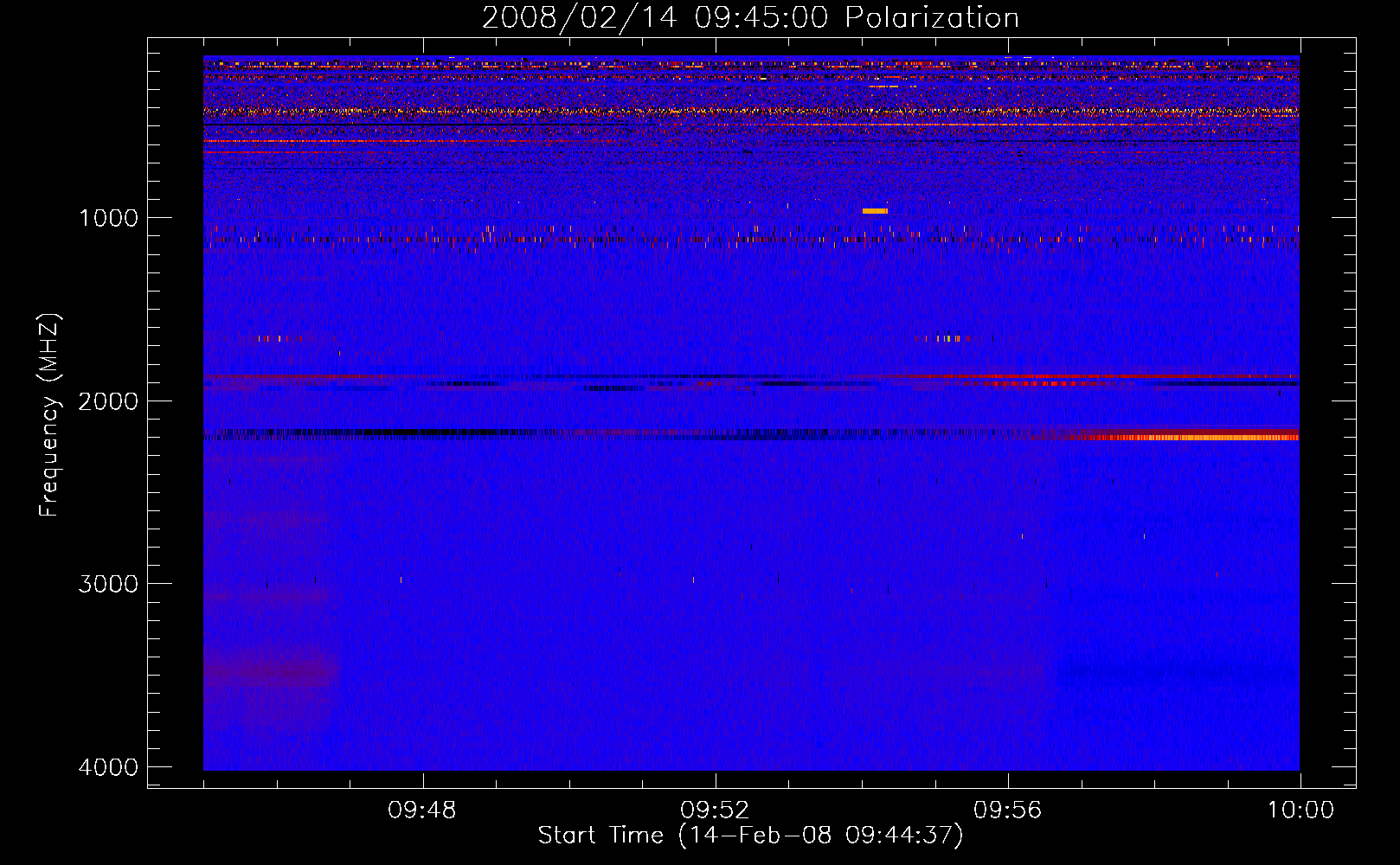The width and height of the screenshot is (1400, 865).
Task: Click the "Start Time (14-Feb-08 09:44:37)" label
Action: 750,836
